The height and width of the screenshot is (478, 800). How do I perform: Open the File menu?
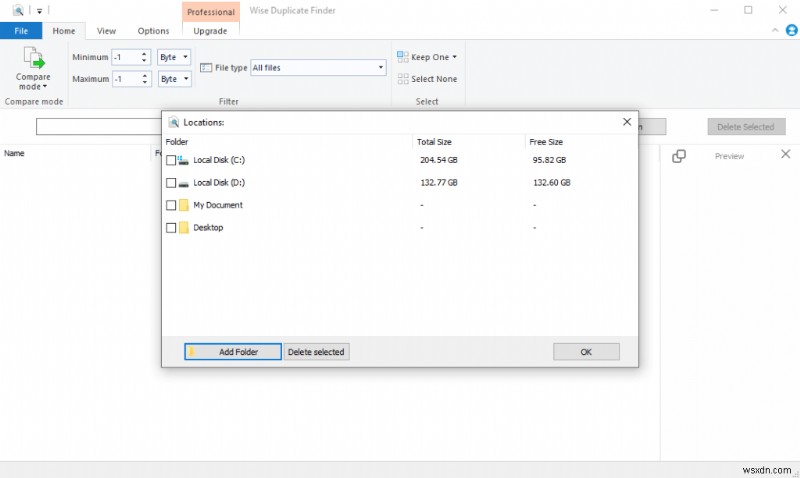click(x=21, y=31)
